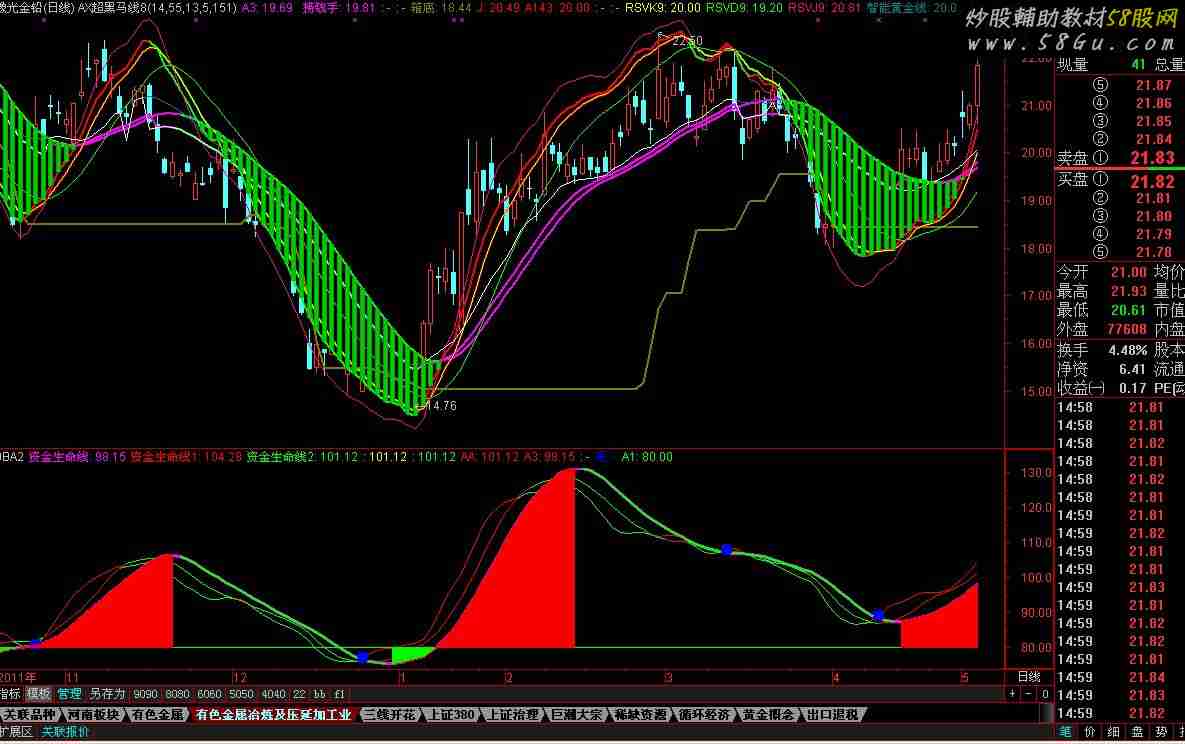
Task: Click 管理 in the indicator toolbar
Action: tap(69, 693)
